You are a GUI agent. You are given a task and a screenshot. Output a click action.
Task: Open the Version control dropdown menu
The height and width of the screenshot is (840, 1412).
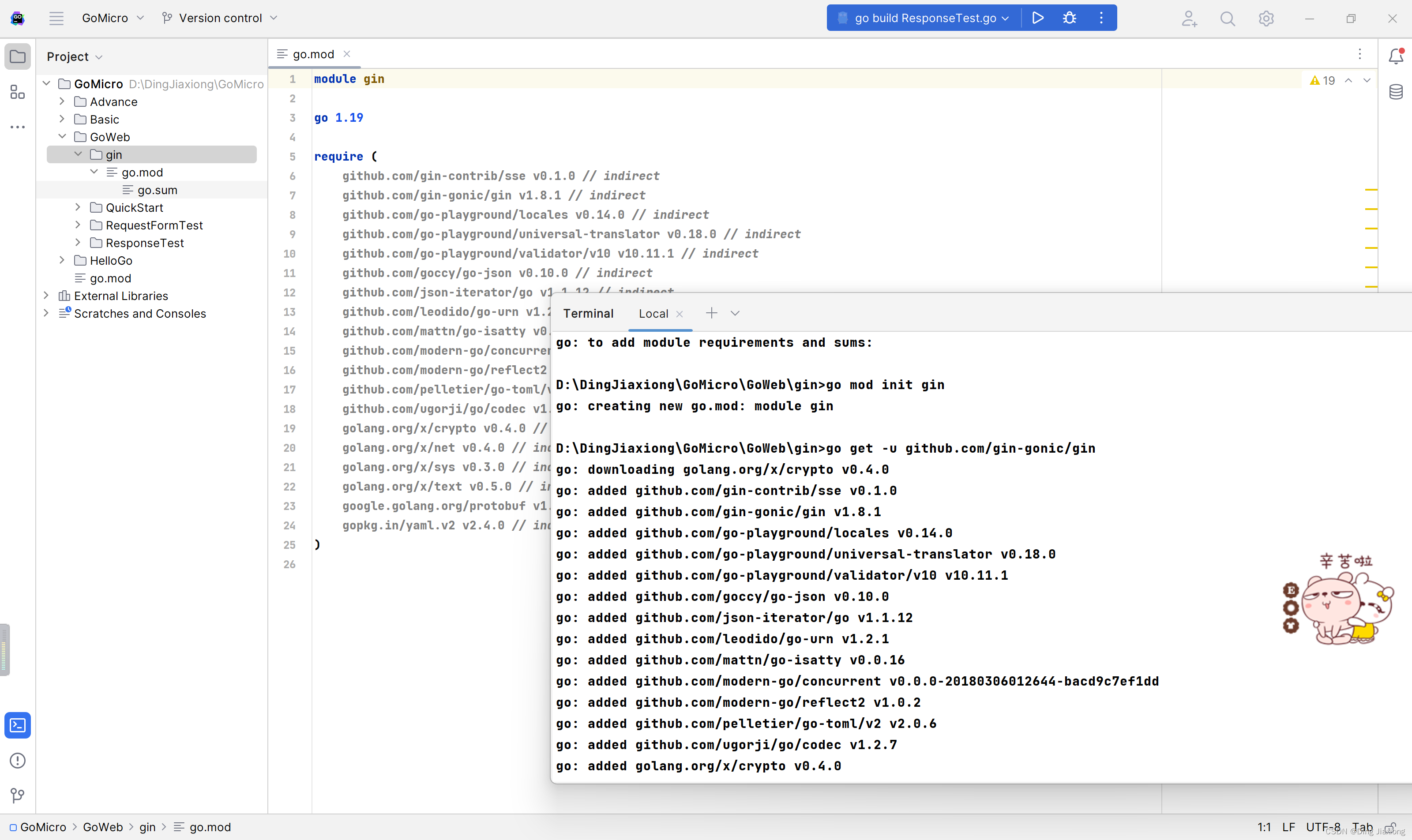coord(220,18)
